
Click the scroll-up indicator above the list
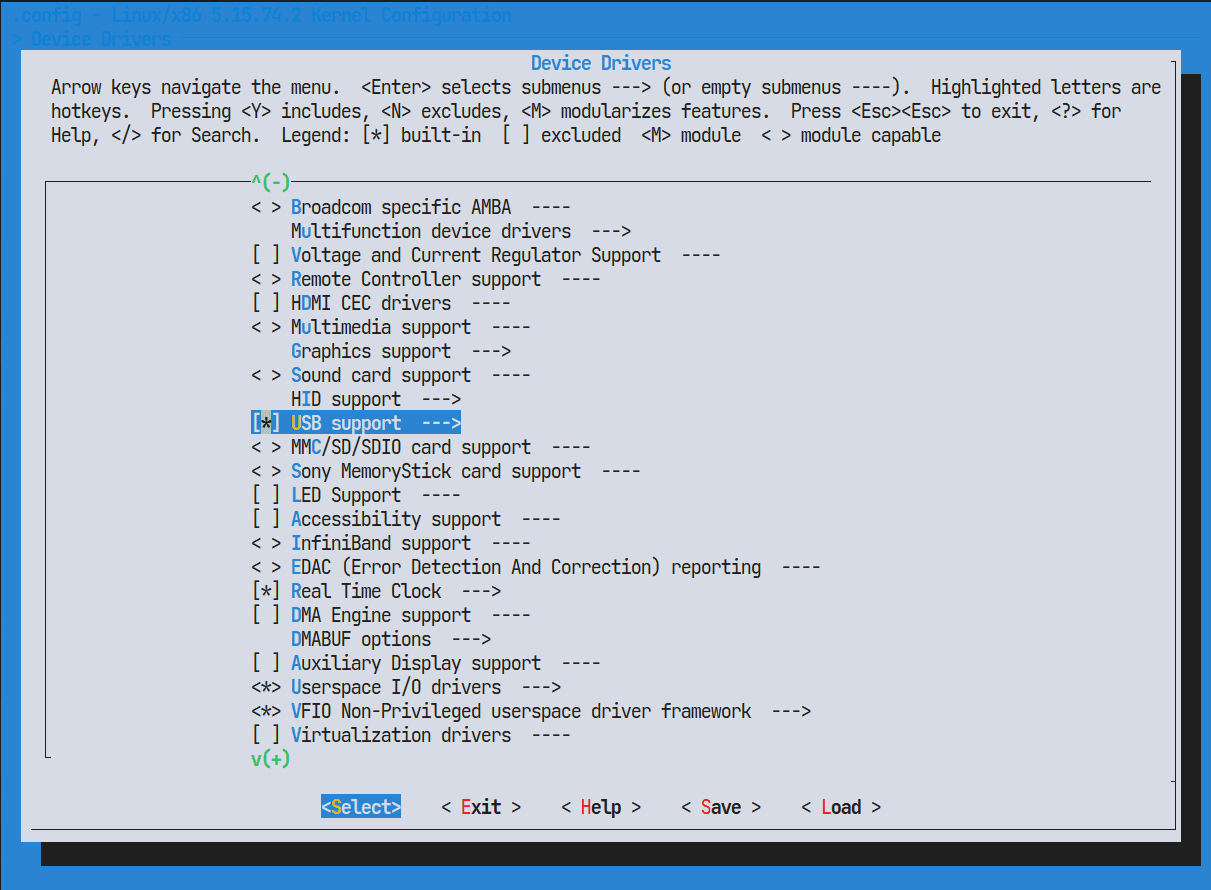pos(270,182)
